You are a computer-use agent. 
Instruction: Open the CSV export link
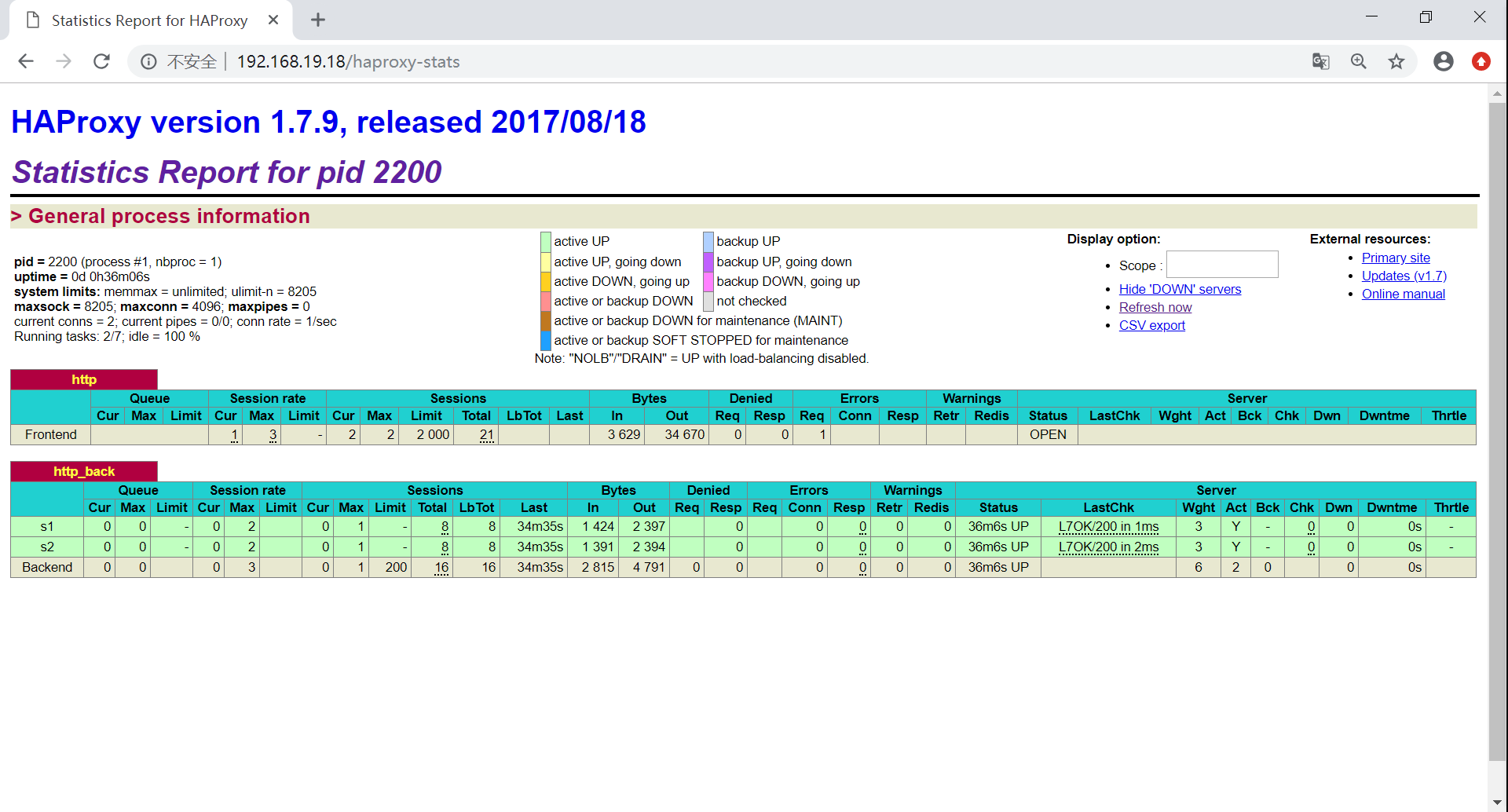click(x=1152, y=325)
